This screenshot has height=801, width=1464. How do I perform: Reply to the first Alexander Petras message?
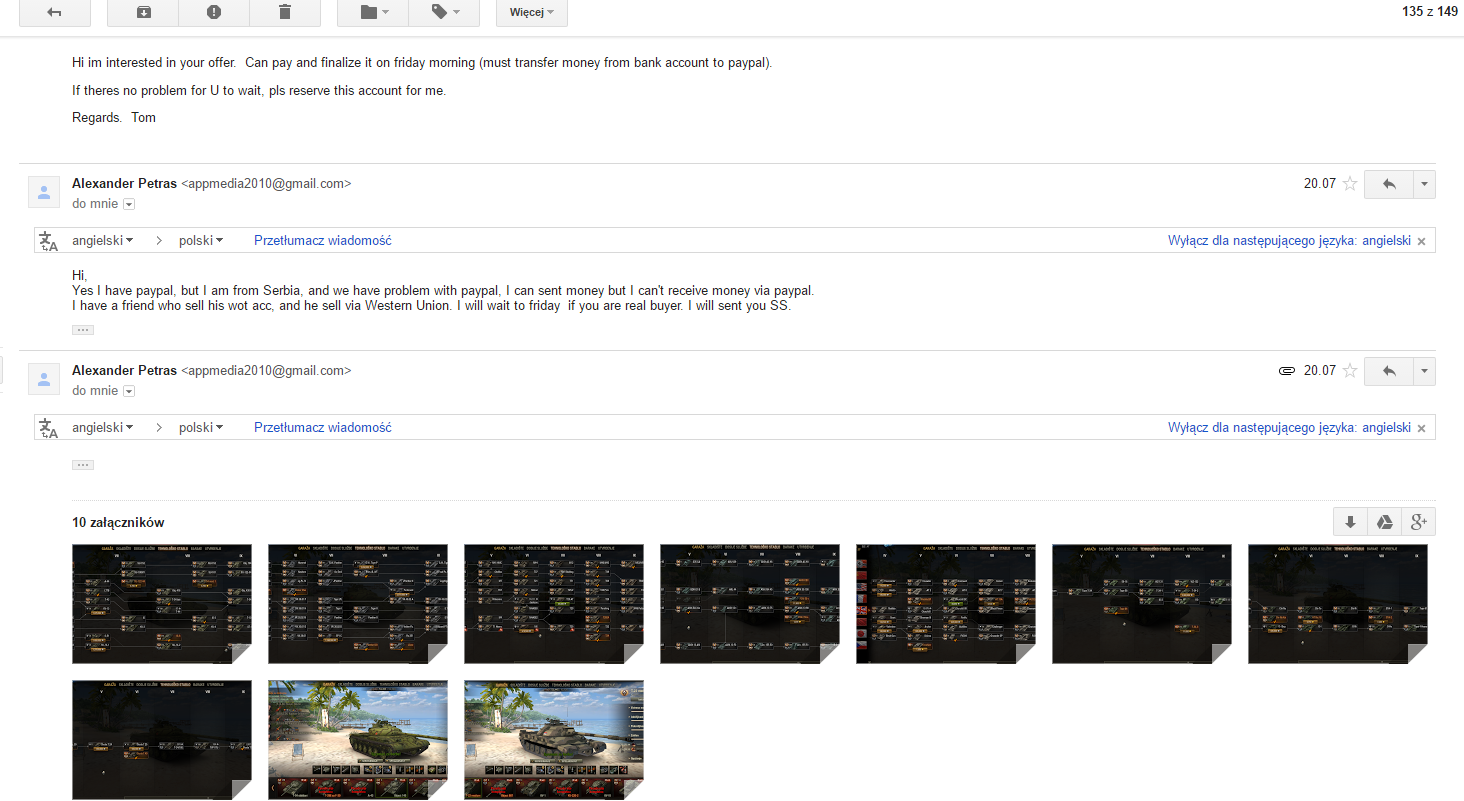click(1388, 184)
